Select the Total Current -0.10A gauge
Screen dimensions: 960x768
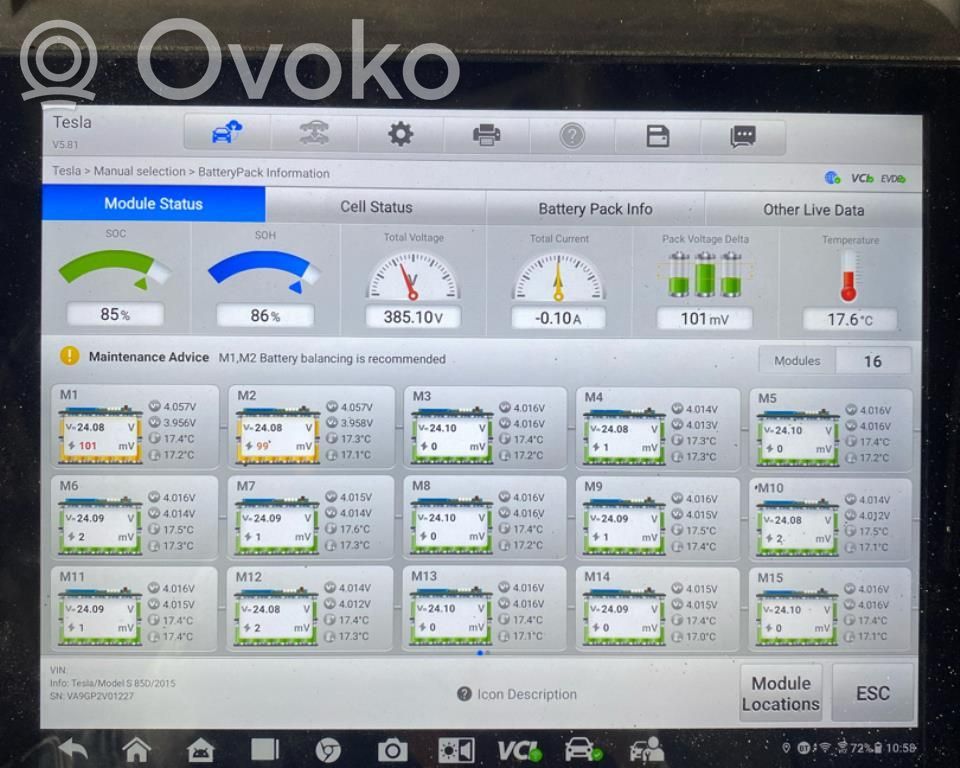coord(558,282)
